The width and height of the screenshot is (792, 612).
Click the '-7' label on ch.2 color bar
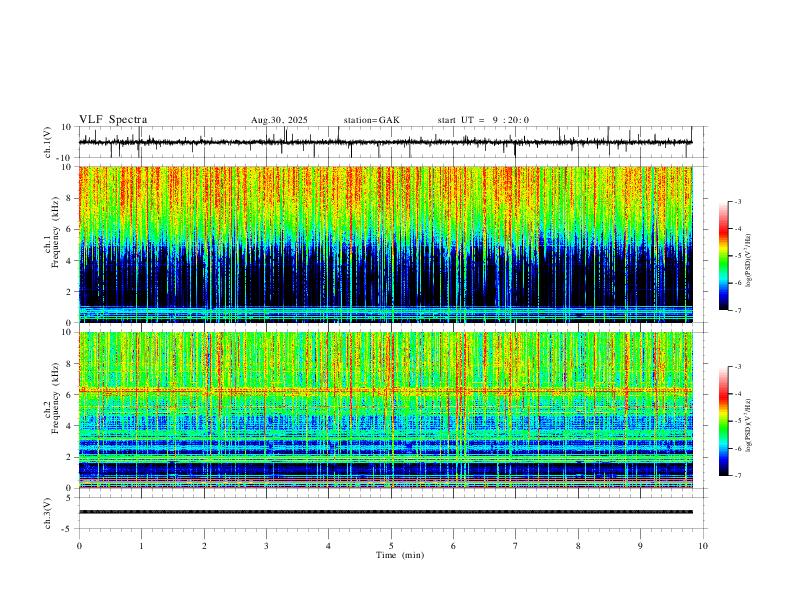[x=738, y=476]
